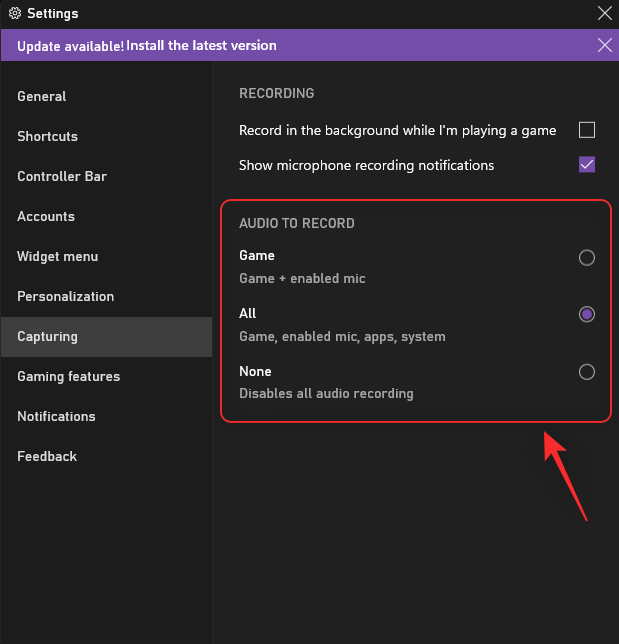Select the All audio radio button

point(587,314)
